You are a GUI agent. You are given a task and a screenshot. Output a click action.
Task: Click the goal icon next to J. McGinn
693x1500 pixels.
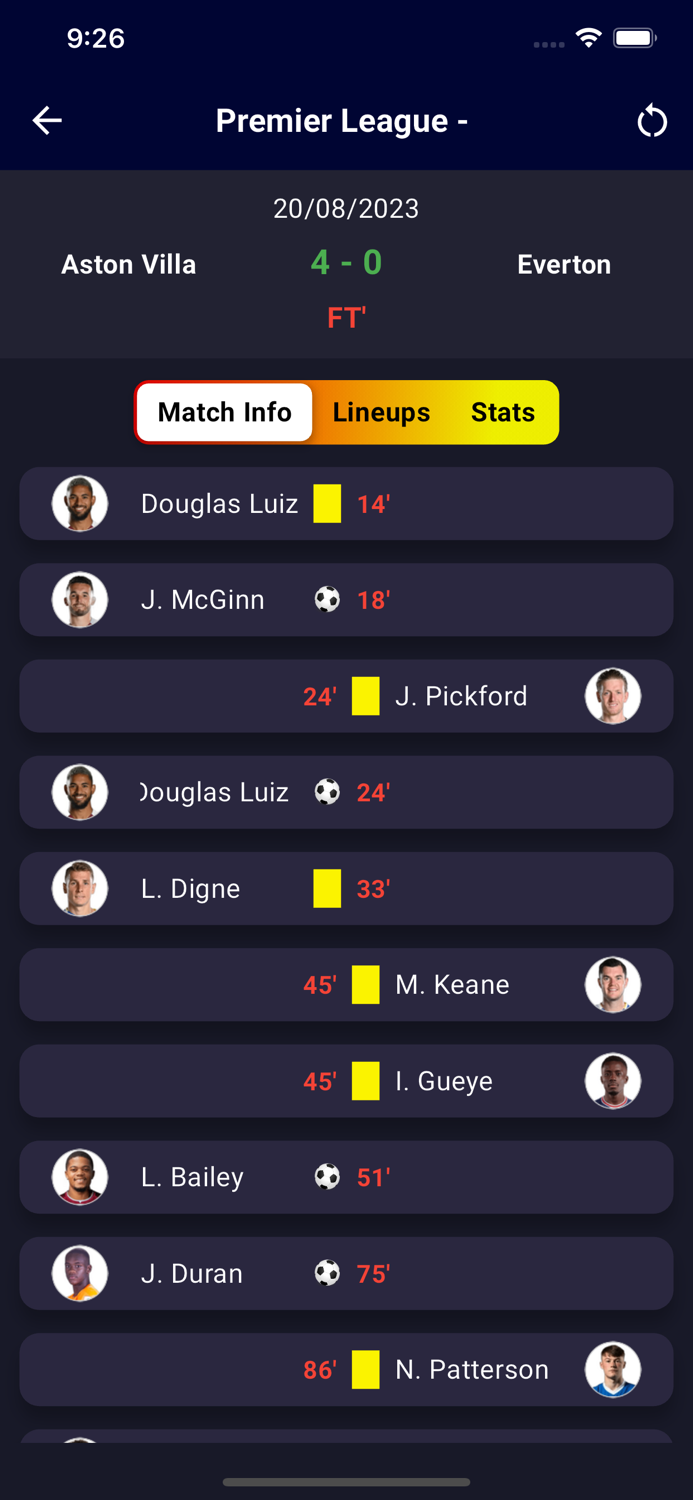click(327, 599)
